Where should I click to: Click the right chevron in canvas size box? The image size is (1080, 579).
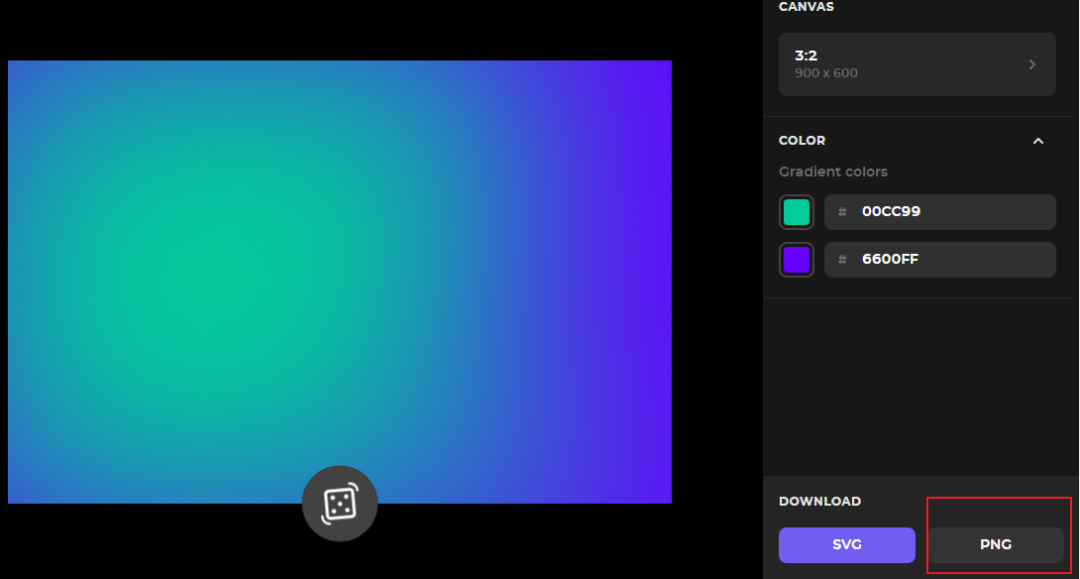[1032, 64]
